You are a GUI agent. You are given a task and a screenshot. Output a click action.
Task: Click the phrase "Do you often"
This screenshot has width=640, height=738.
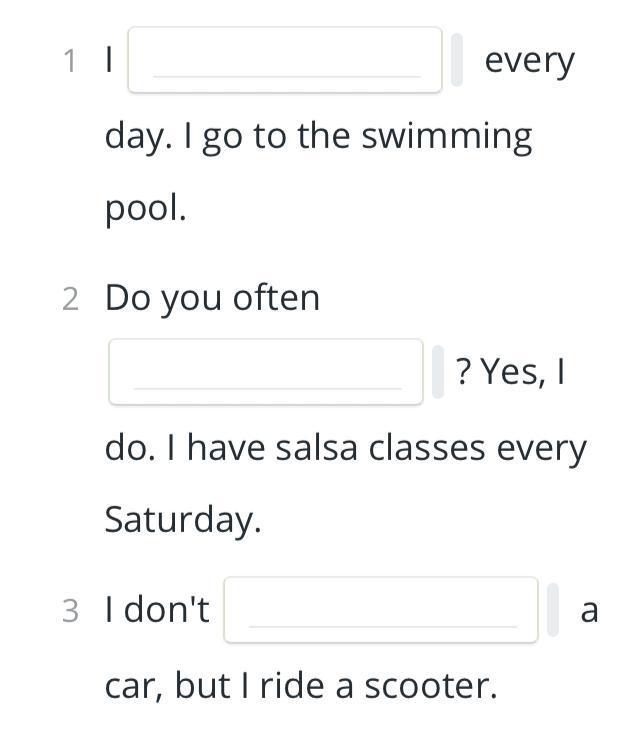coord(212,299)
